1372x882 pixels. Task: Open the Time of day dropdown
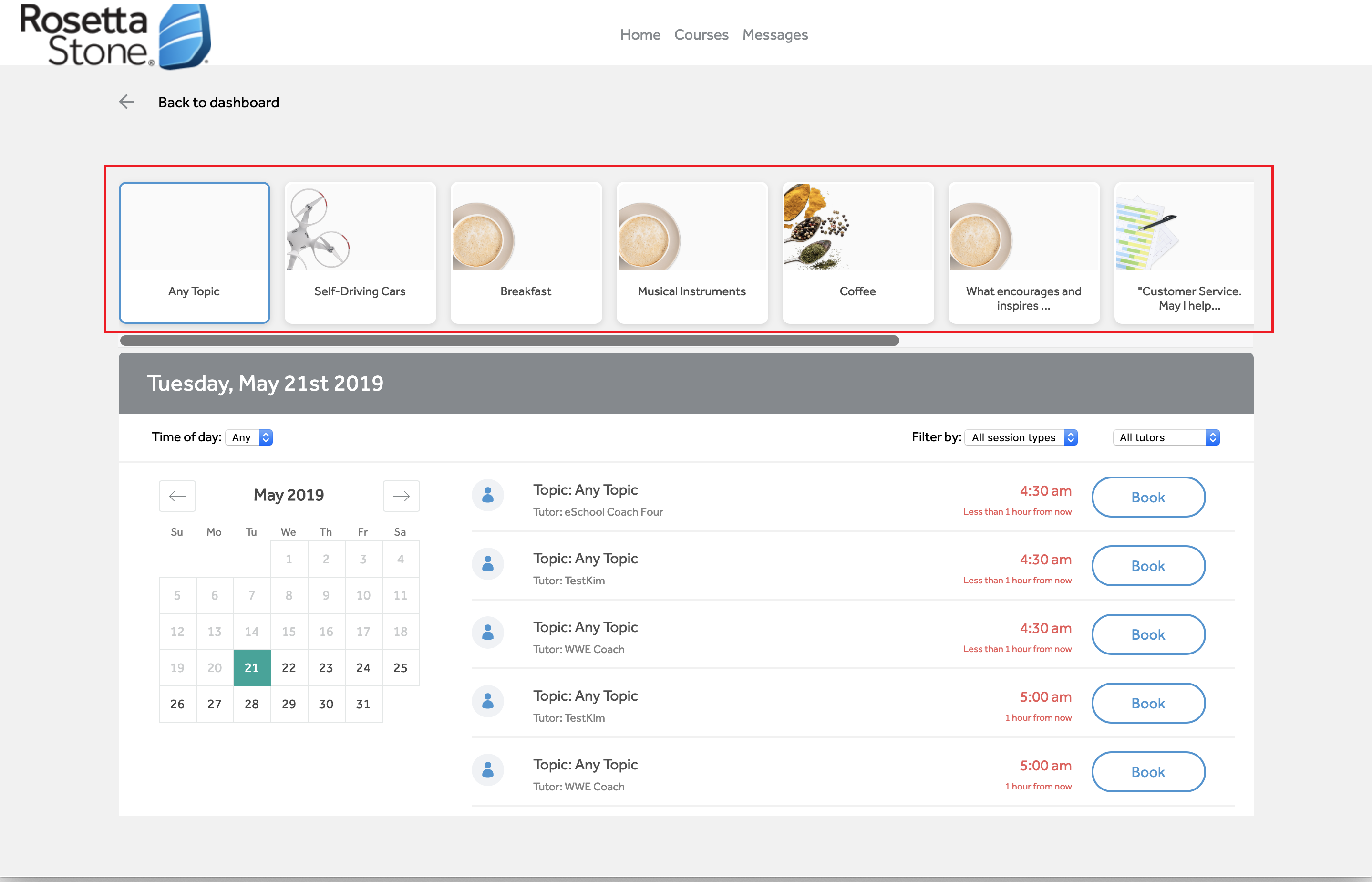(248, 437)
